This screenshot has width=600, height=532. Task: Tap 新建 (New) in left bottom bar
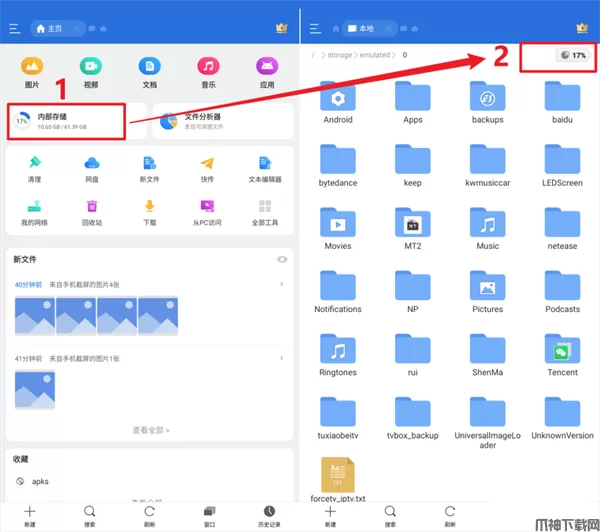click(x=30, y=516)
